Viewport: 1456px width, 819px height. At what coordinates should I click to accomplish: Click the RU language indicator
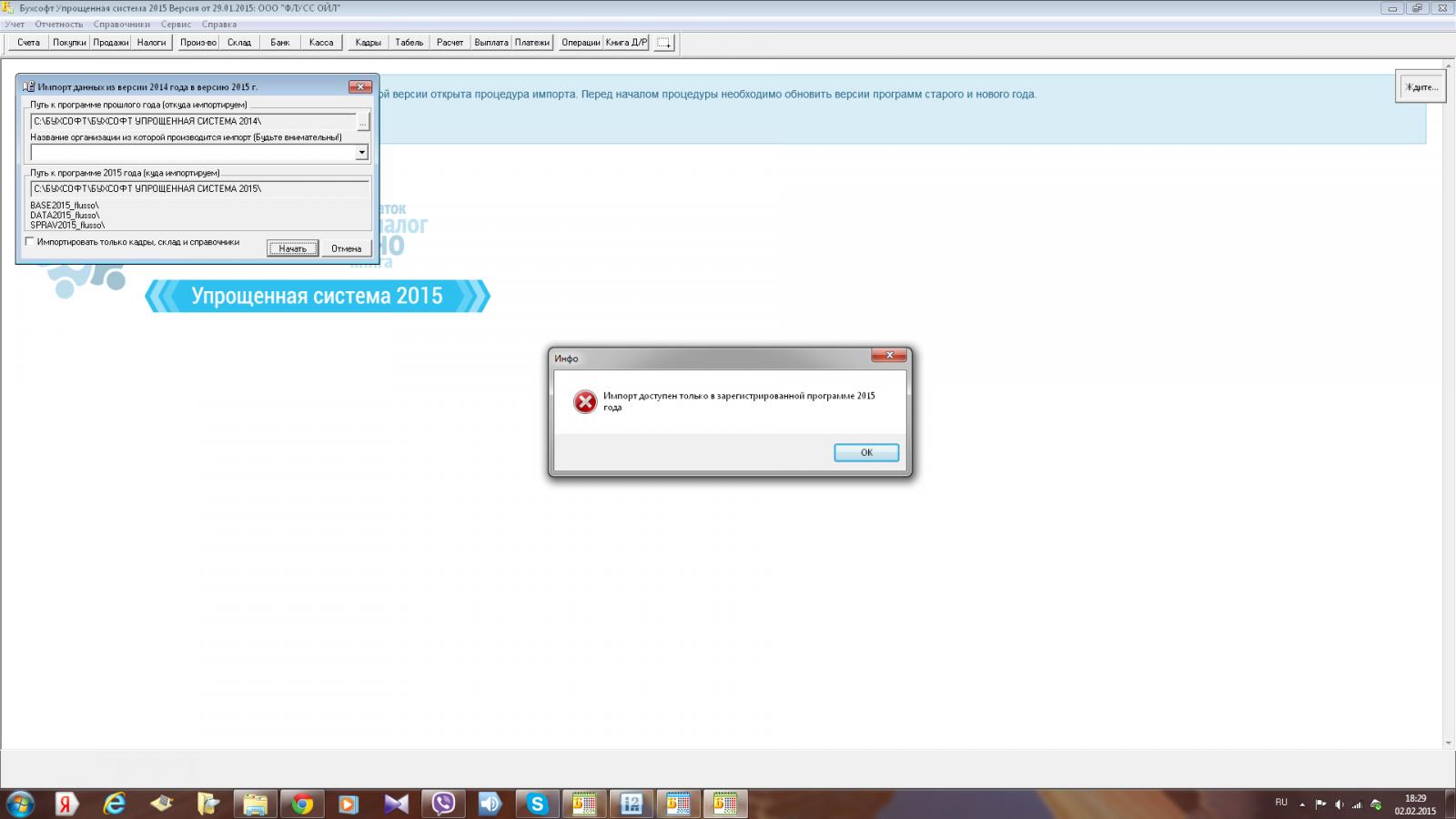tap(1281, 803)
